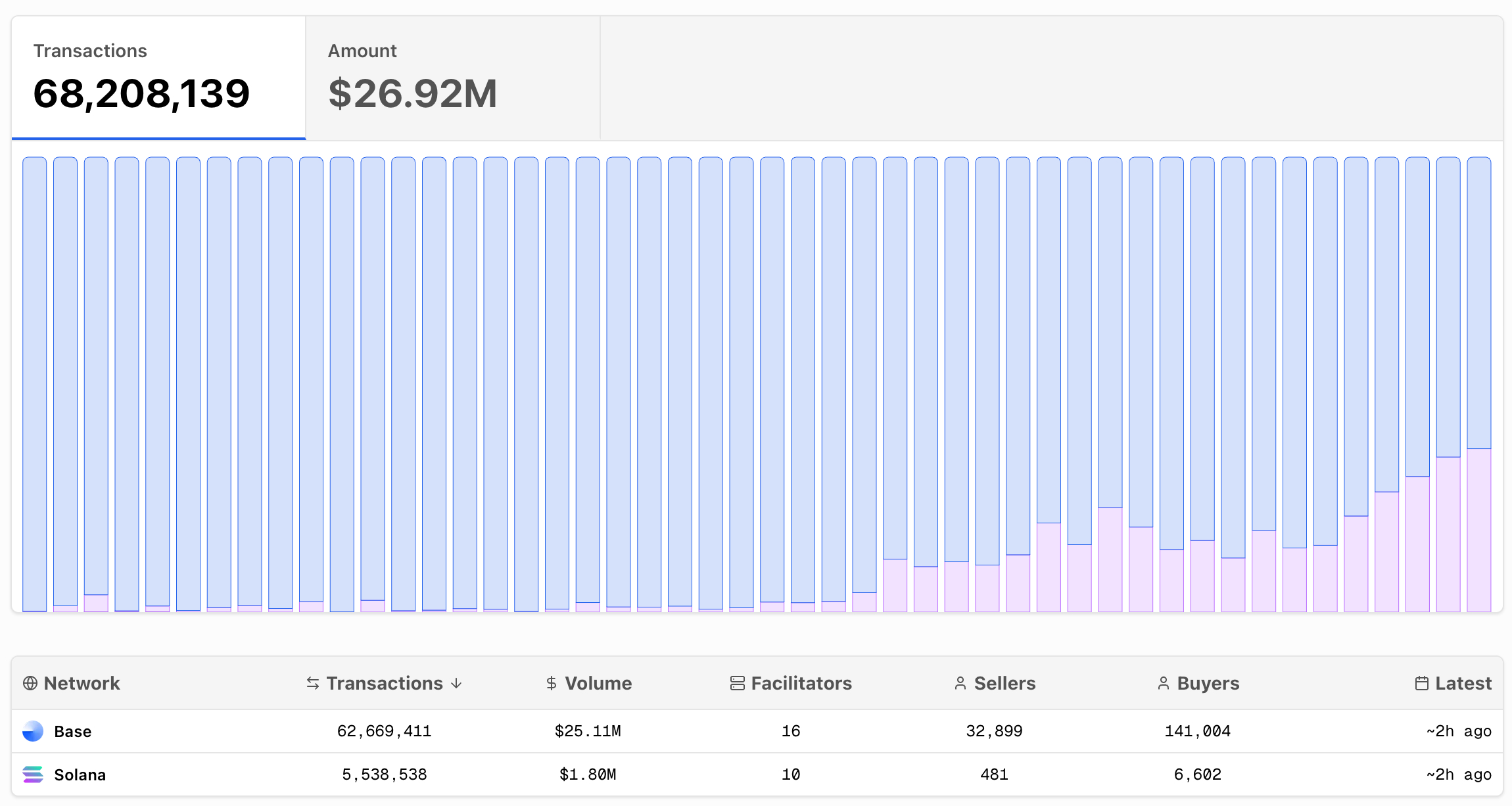Click the person icon beside Sellers
The width and height of the screenshot is (1512, 806).
pos(960,683)
